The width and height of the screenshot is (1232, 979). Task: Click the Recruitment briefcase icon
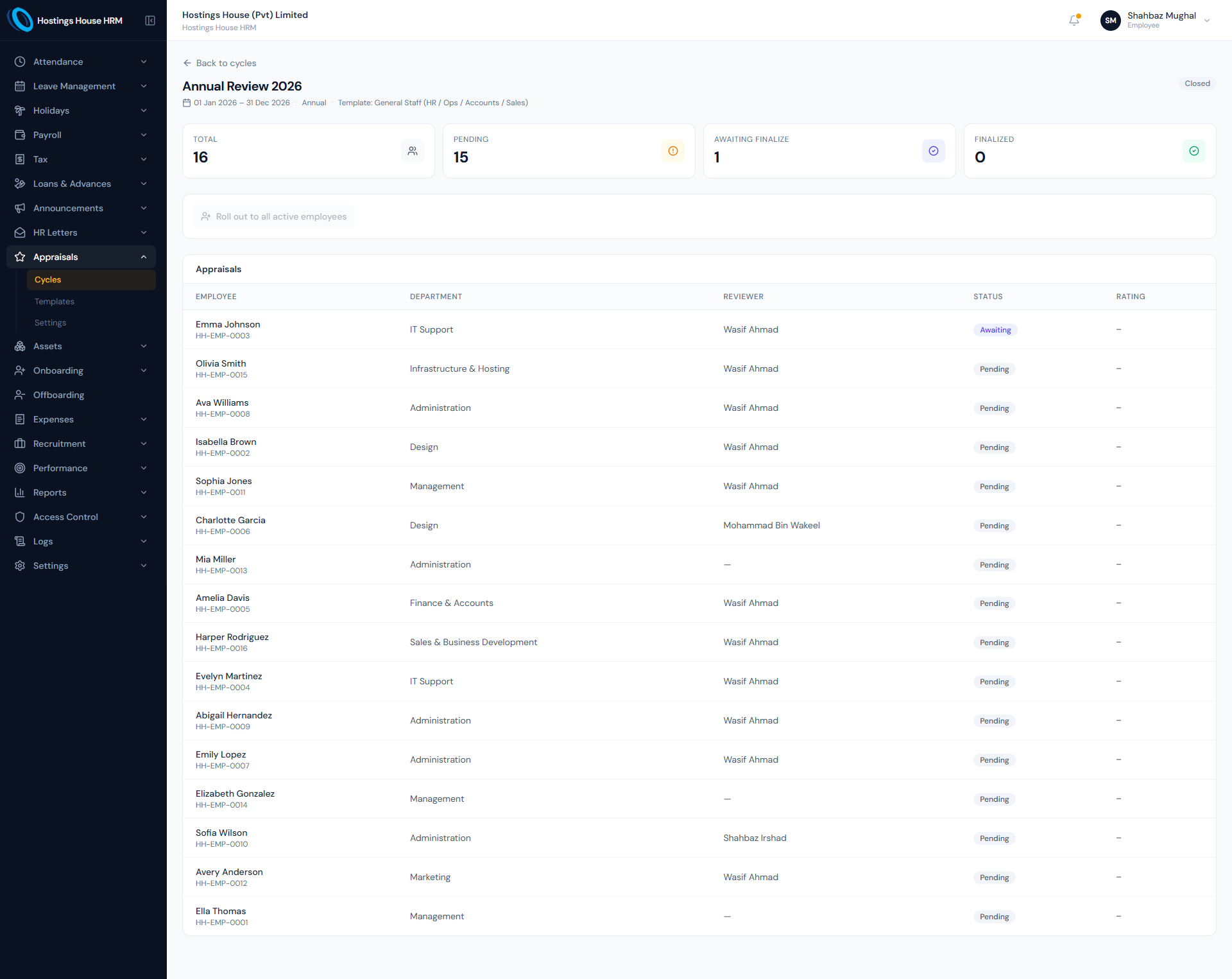tap(20, 444)
